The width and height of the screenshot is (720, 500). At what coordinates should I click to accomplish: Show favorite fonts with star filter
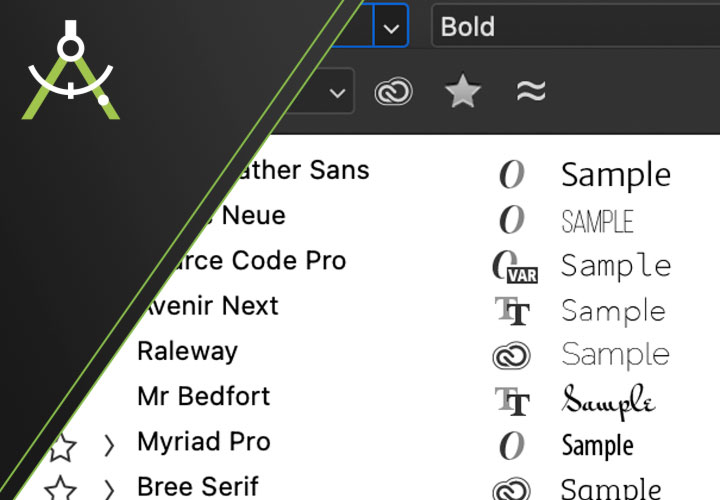463,91
